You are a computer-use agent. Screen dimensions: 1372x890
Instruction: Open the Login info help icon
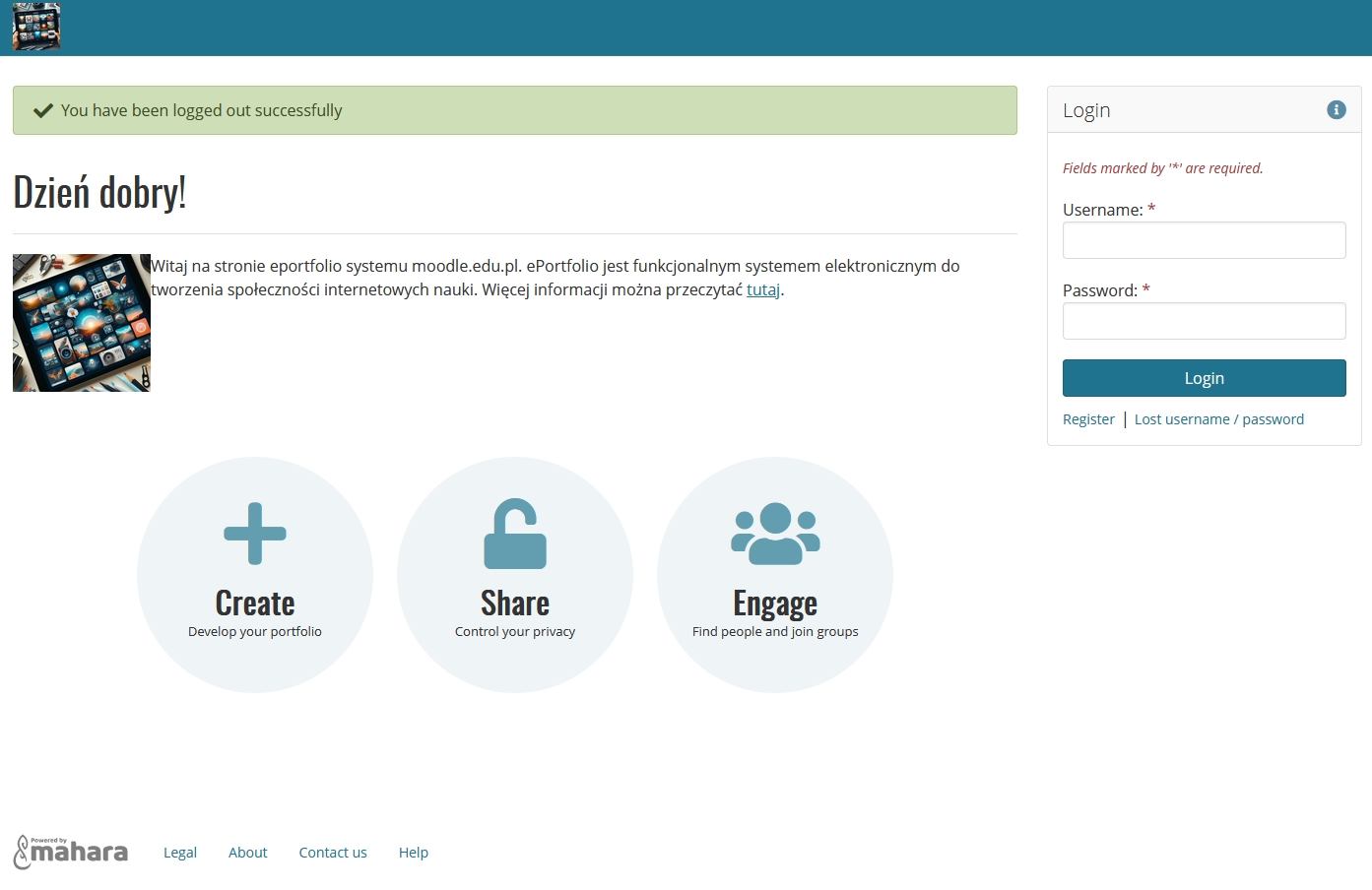click(x=1336, y=110)
